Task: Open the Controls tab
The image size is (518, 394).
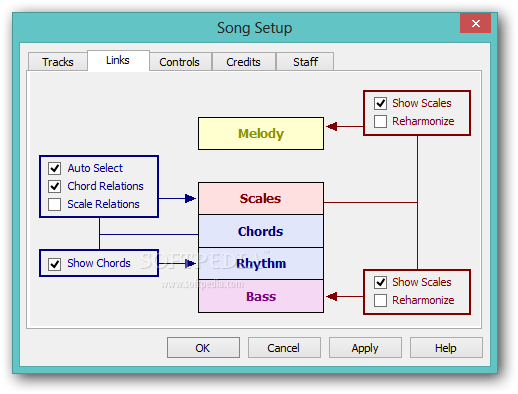Action: pos(180,62)
